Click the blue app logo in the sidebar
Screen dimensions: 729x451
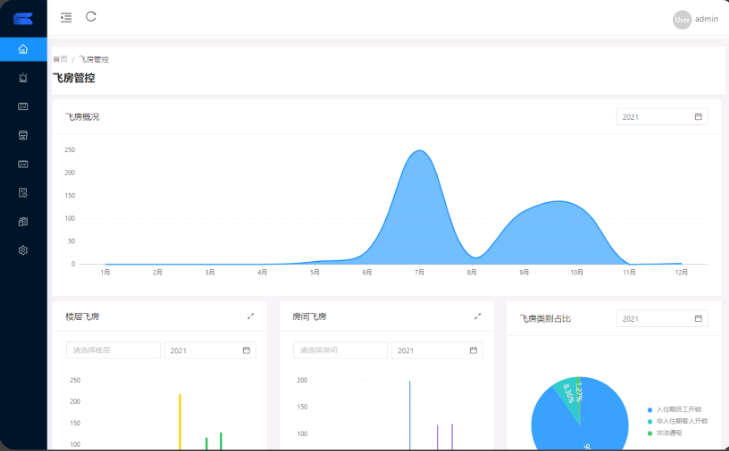click(x=23, y=19)
